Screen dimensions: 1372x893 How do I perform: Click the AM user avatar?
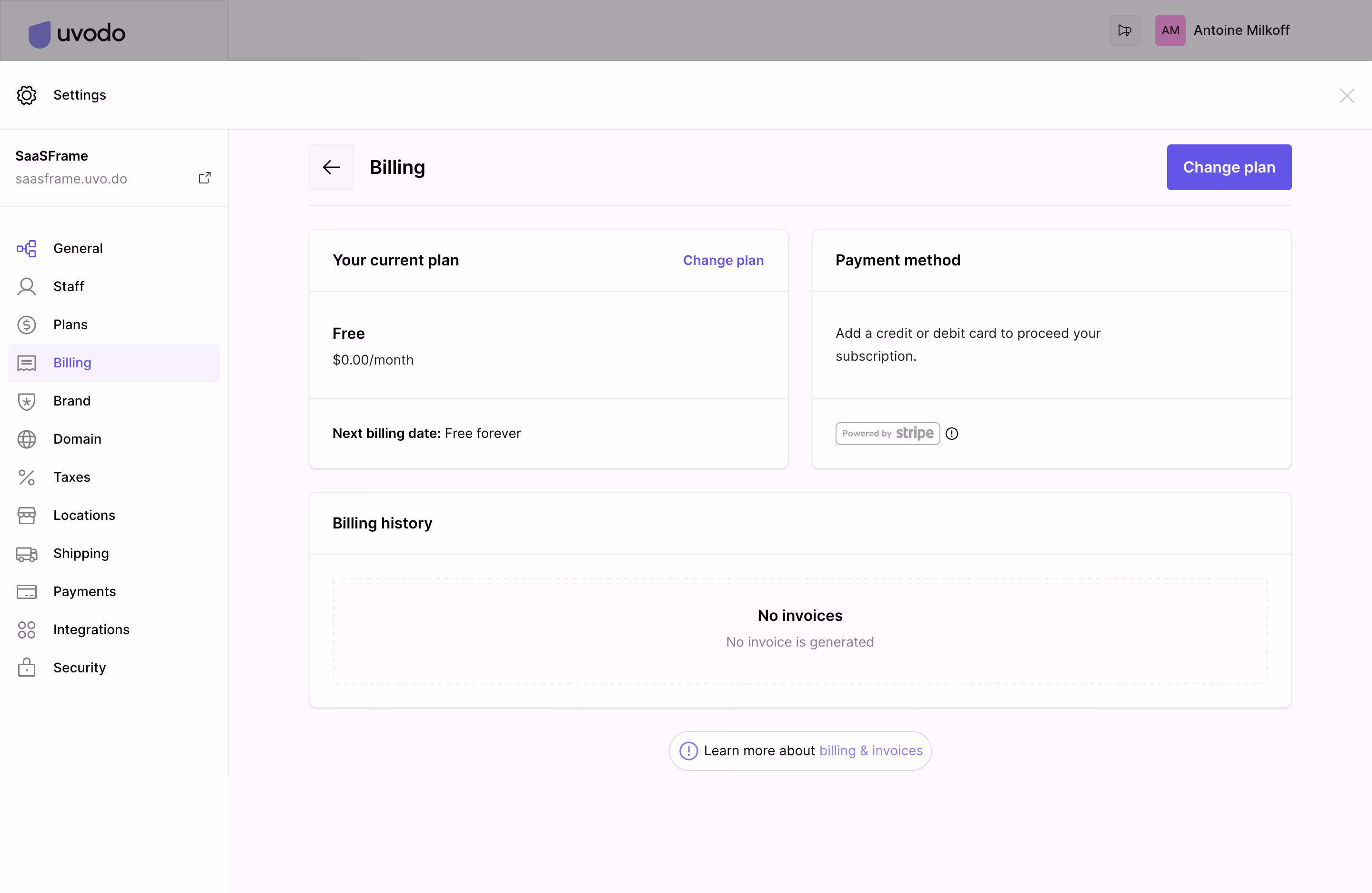click(1170, 30)
